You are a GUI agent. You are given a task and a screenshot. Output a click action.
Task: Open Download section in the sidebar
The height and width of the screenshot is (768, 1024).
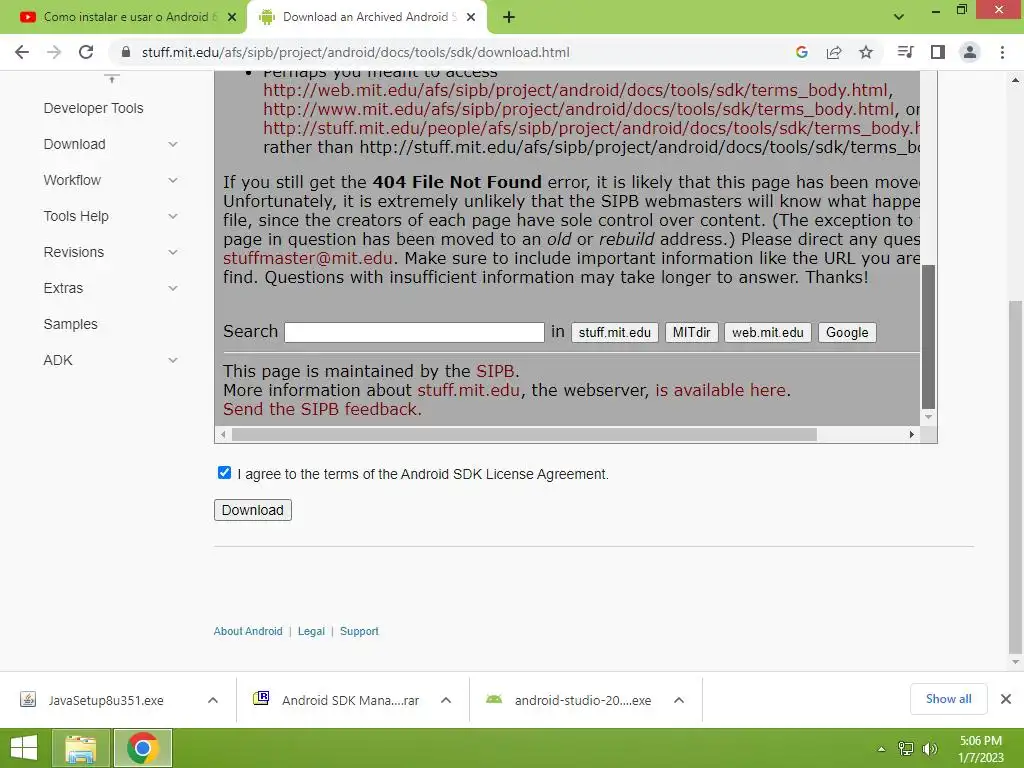tap(74, 144)
